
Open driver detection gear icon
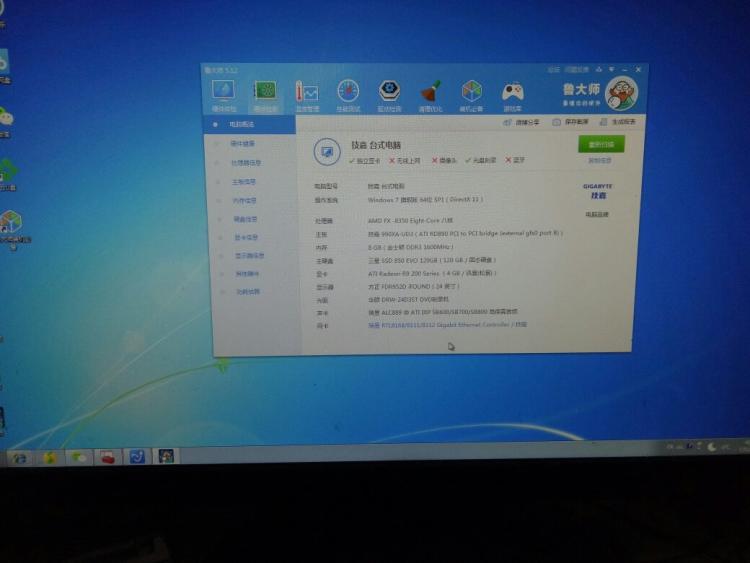point(389,95)
